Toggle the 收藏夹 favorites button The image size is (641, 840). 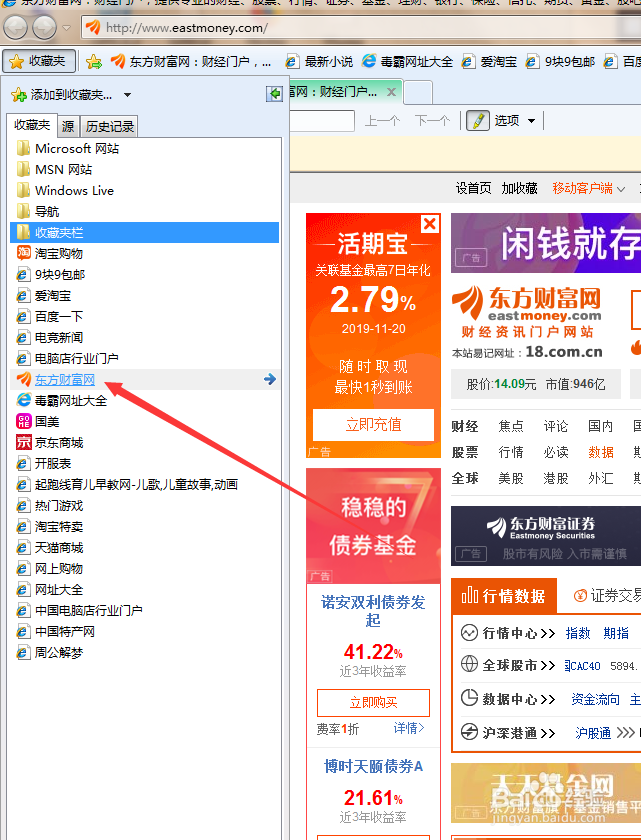(37, 61)
